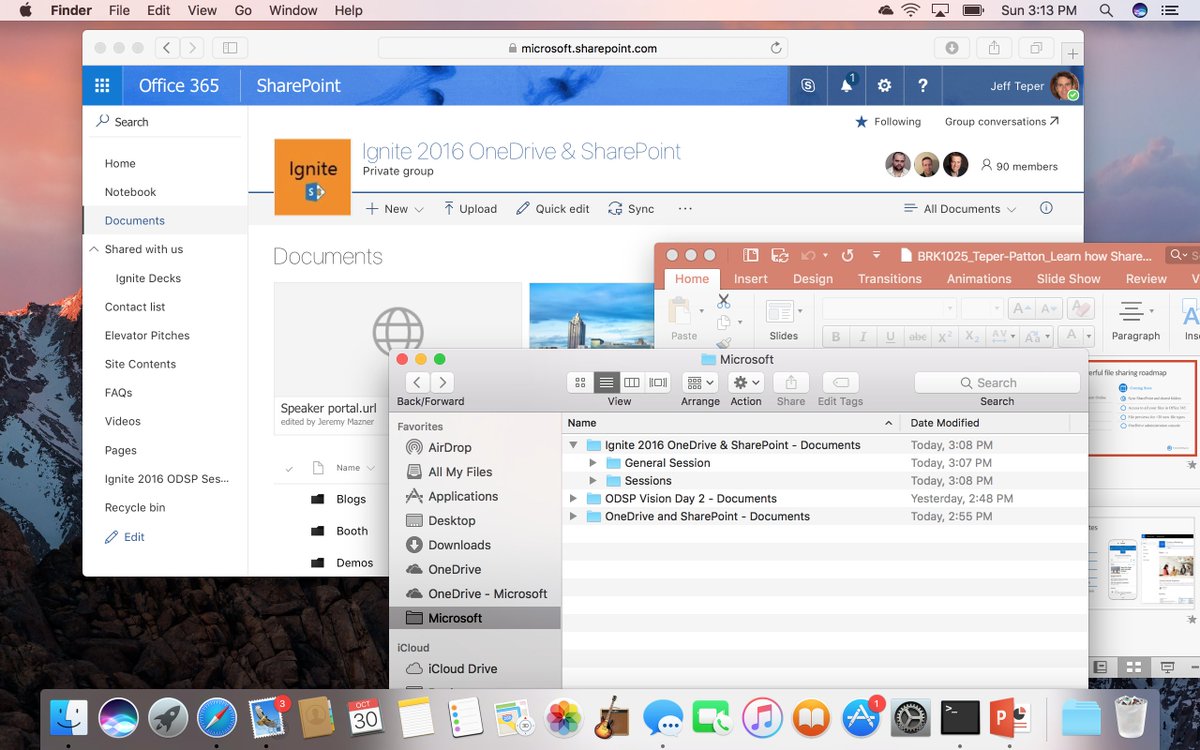Screen dimensions: 1200x750
Task: Click Quick edit in SharePoint toolbar
Action: pyautogui.click(x=553, y=209)
